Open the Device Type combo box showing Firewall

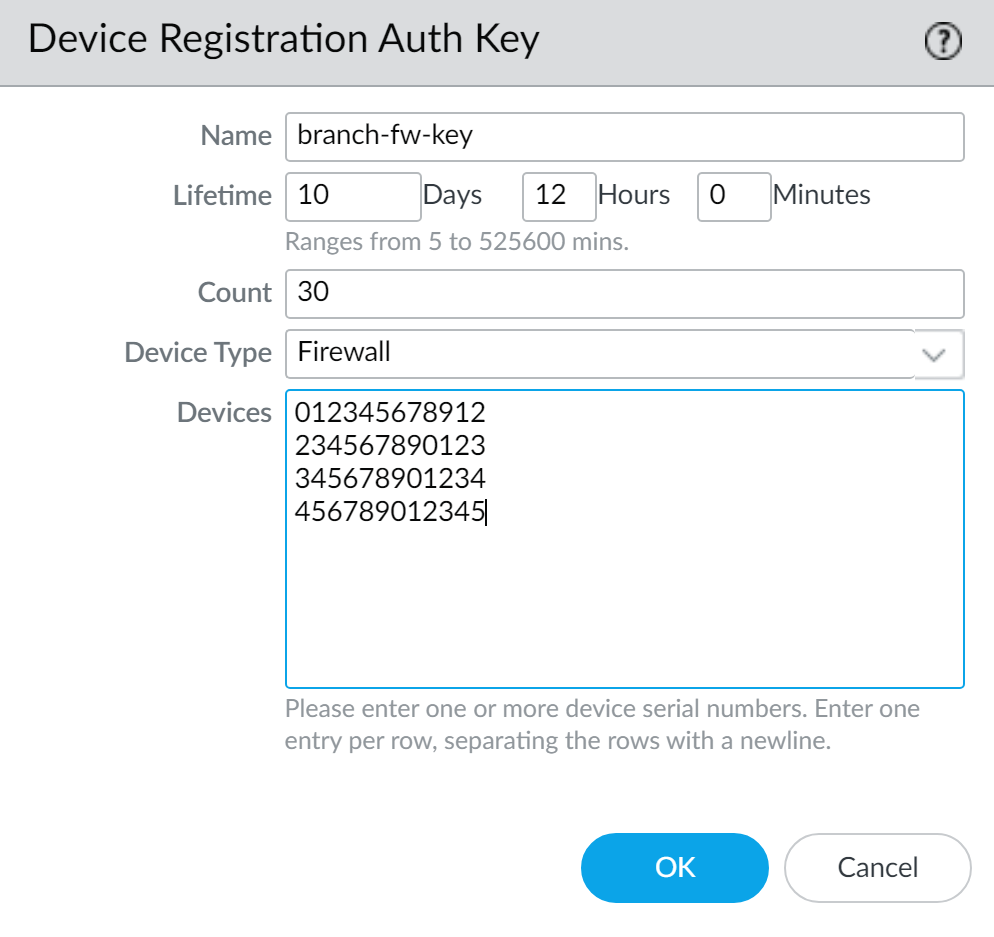click(x=600, y=353)
